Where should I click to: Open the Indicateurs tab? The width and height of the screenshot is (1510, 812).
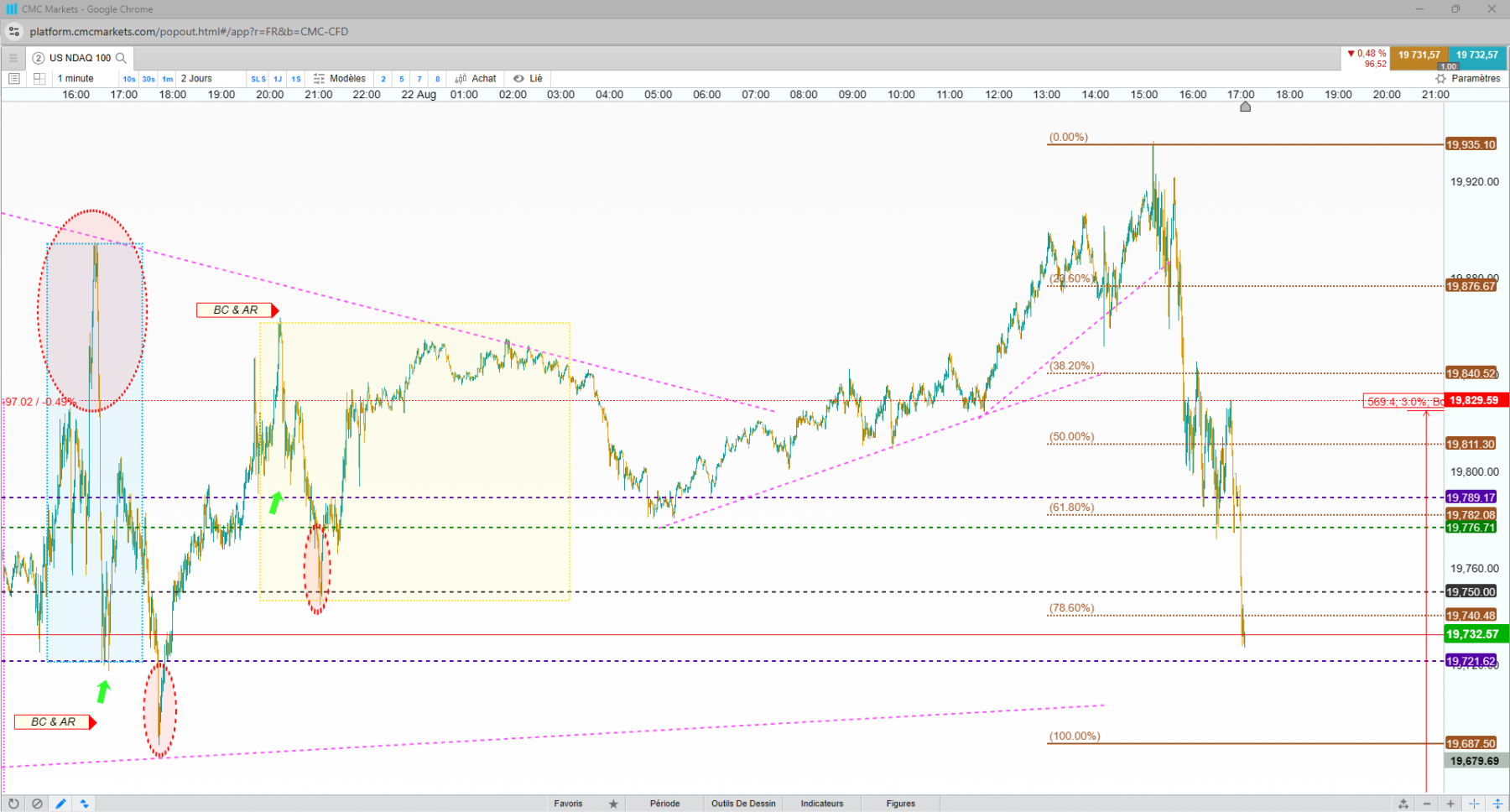(822, 804)
